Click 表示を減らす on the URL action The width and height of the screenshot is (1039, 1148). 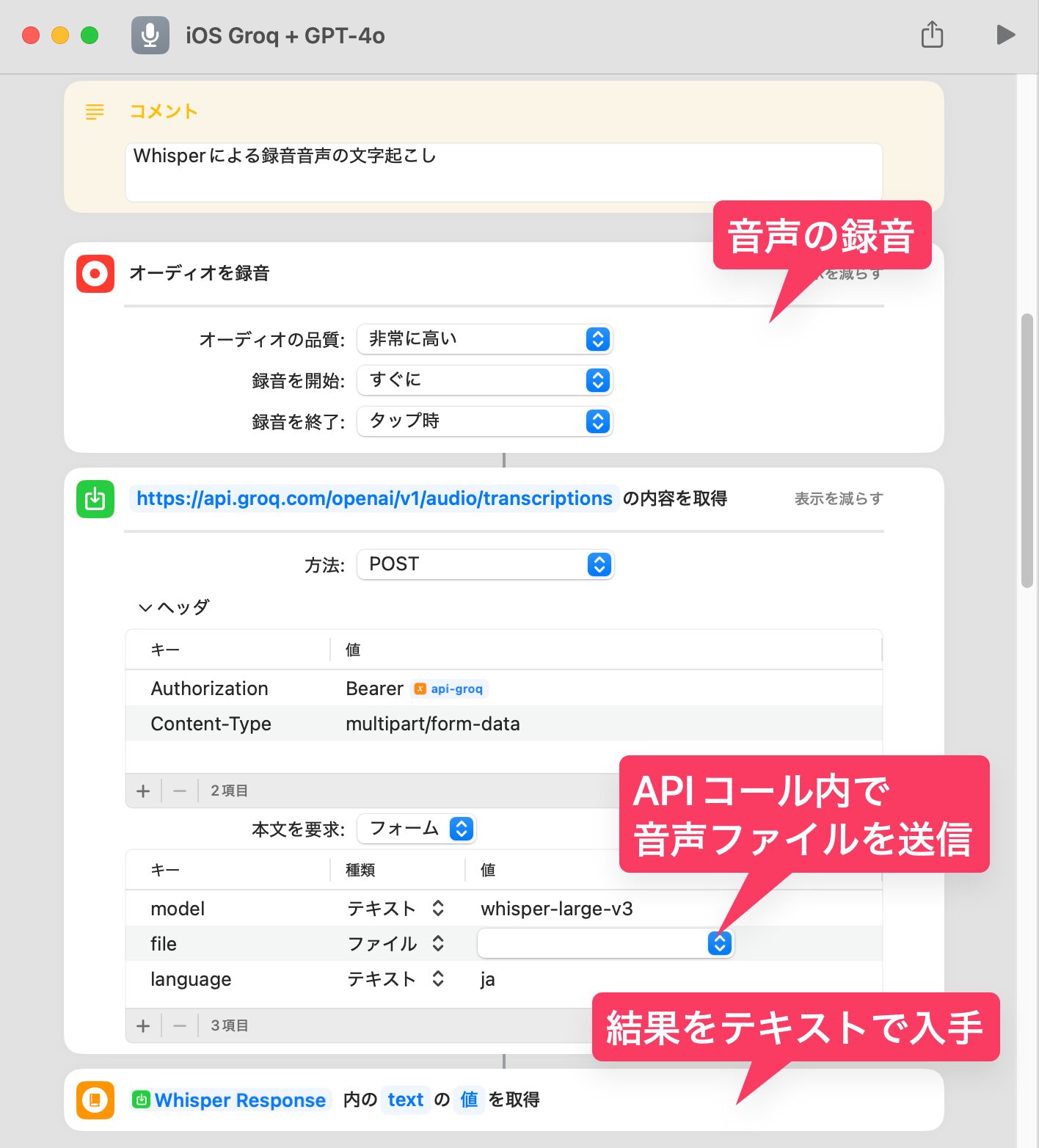tap(839, 499)
